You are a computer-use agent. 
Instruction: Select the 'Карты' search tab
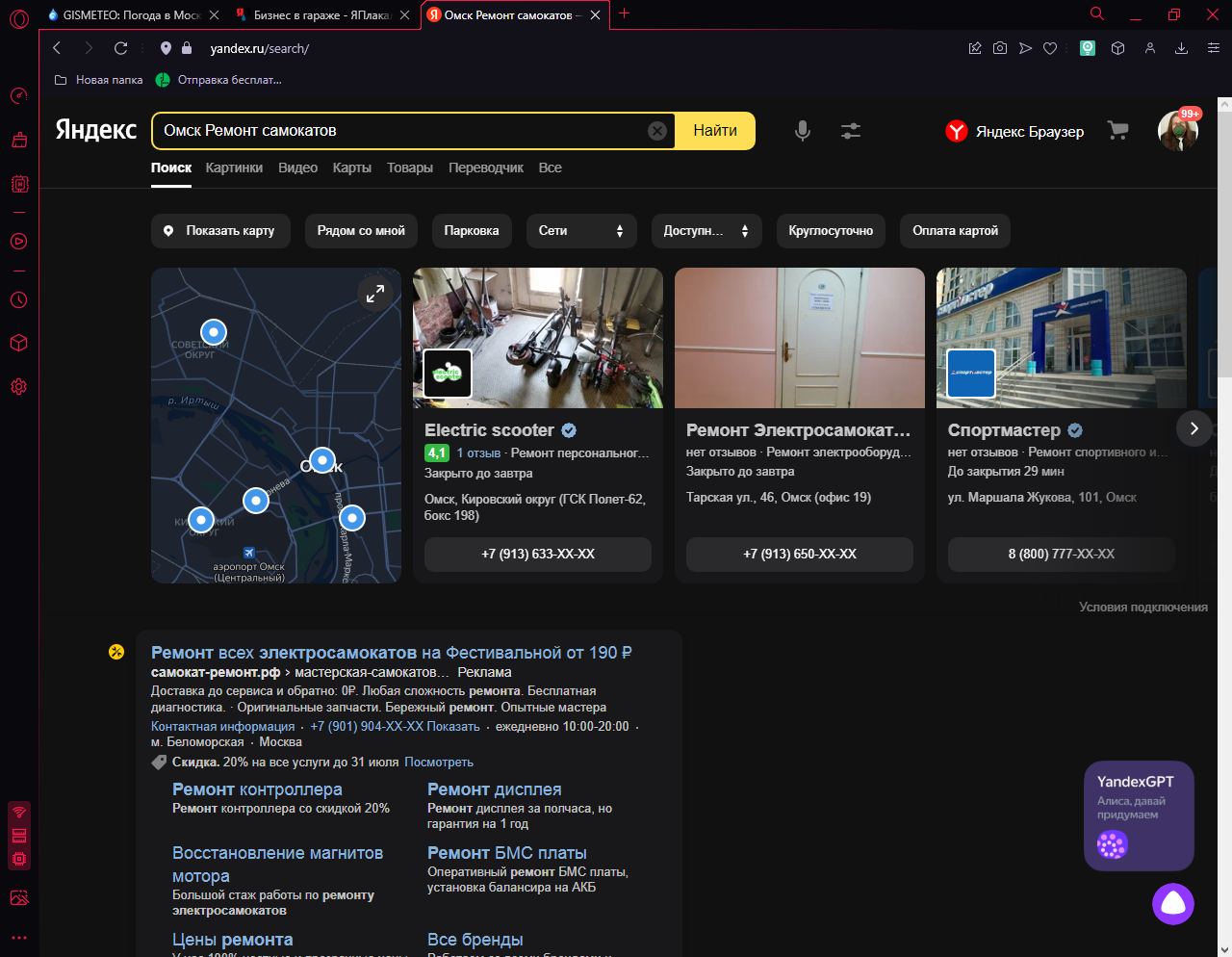pyautogui.click(x=352, y=168)
